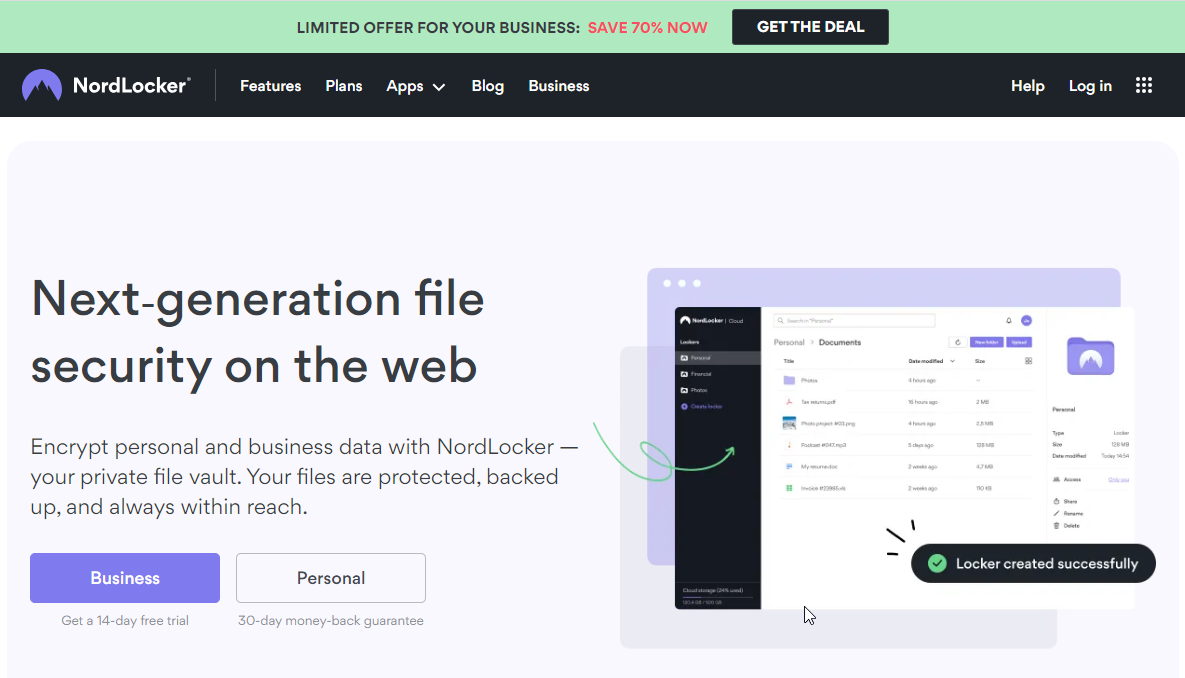Click the '30-day money-back guarantee' caption
1185x678 pixels.
(x=331, y=621)
